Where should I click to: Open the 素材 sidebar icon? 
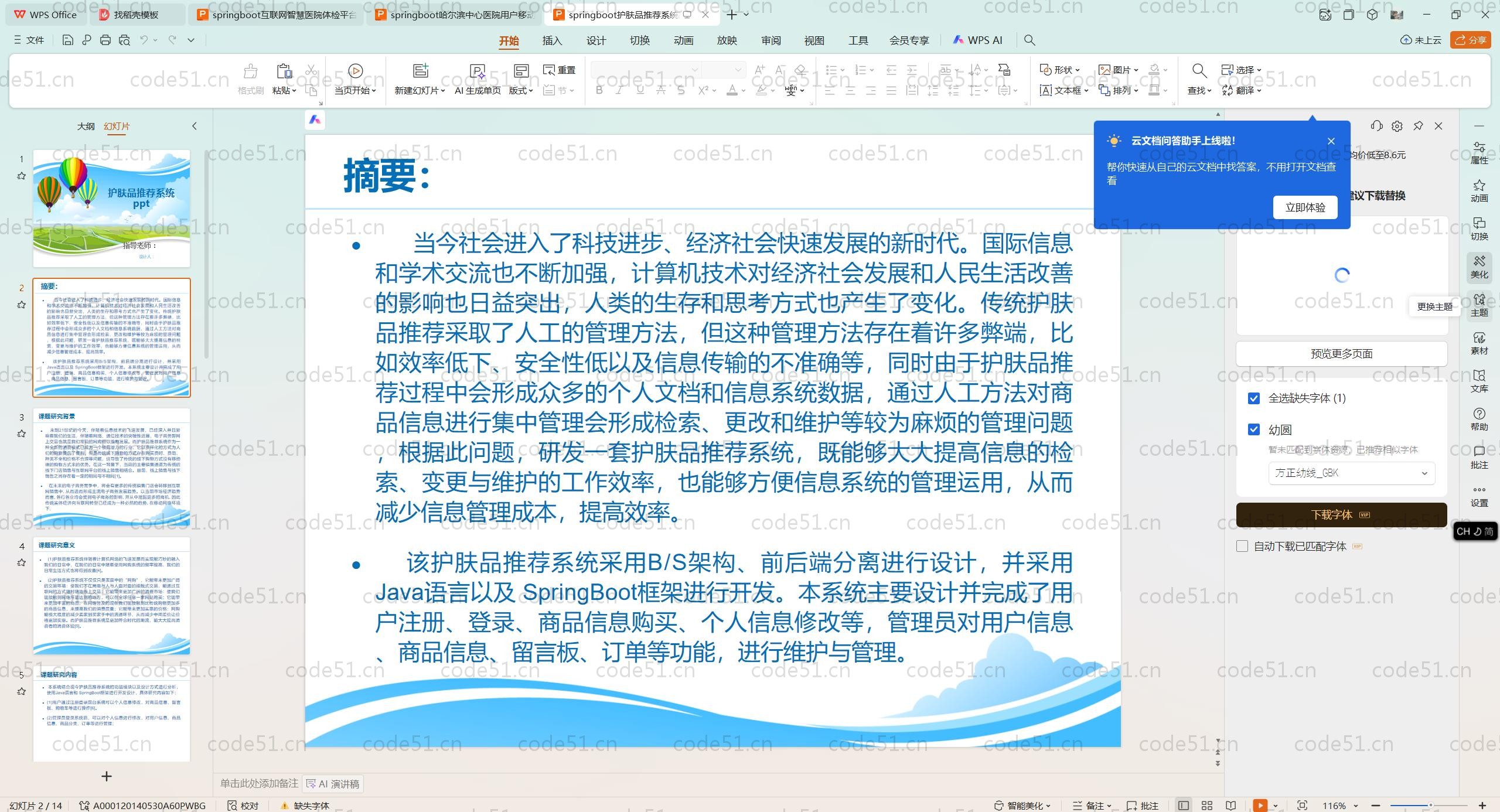(x=1479, y=343)
